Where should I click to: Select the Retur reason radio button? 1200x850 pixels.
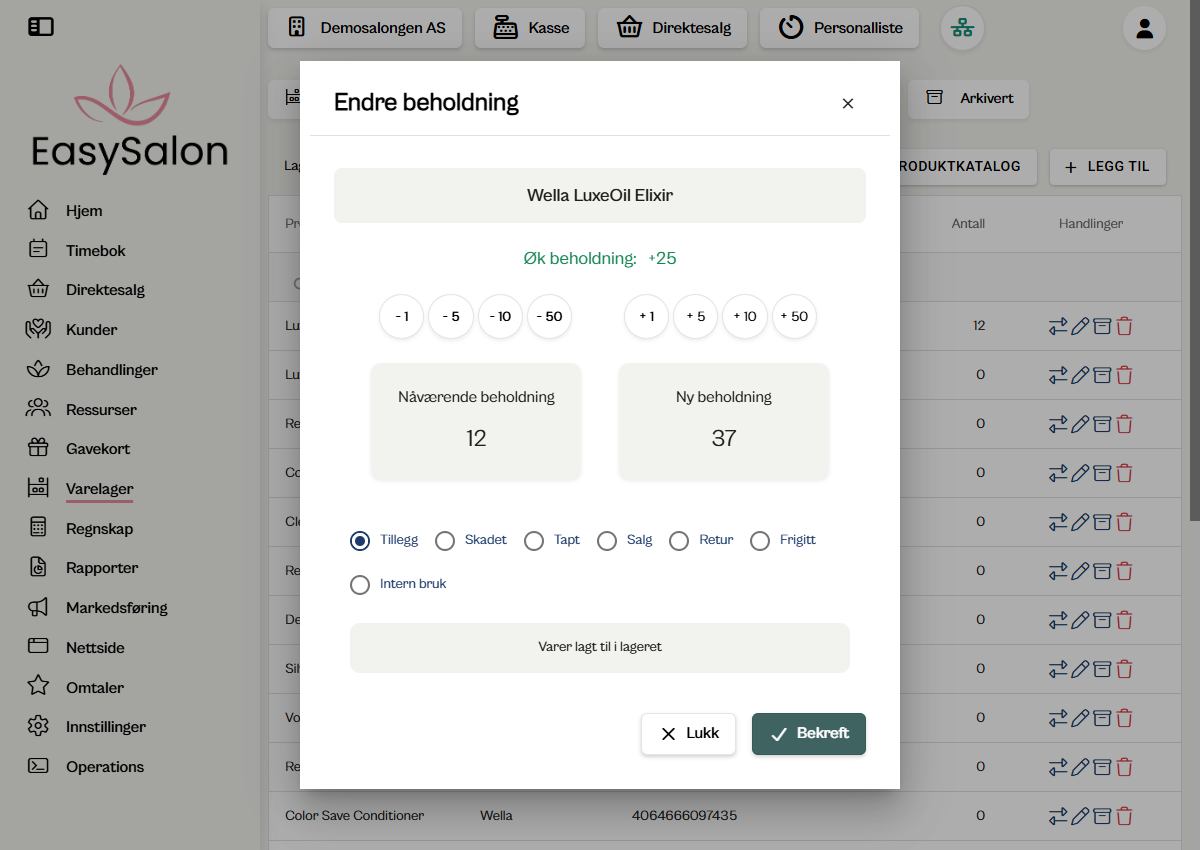(679, 541)
